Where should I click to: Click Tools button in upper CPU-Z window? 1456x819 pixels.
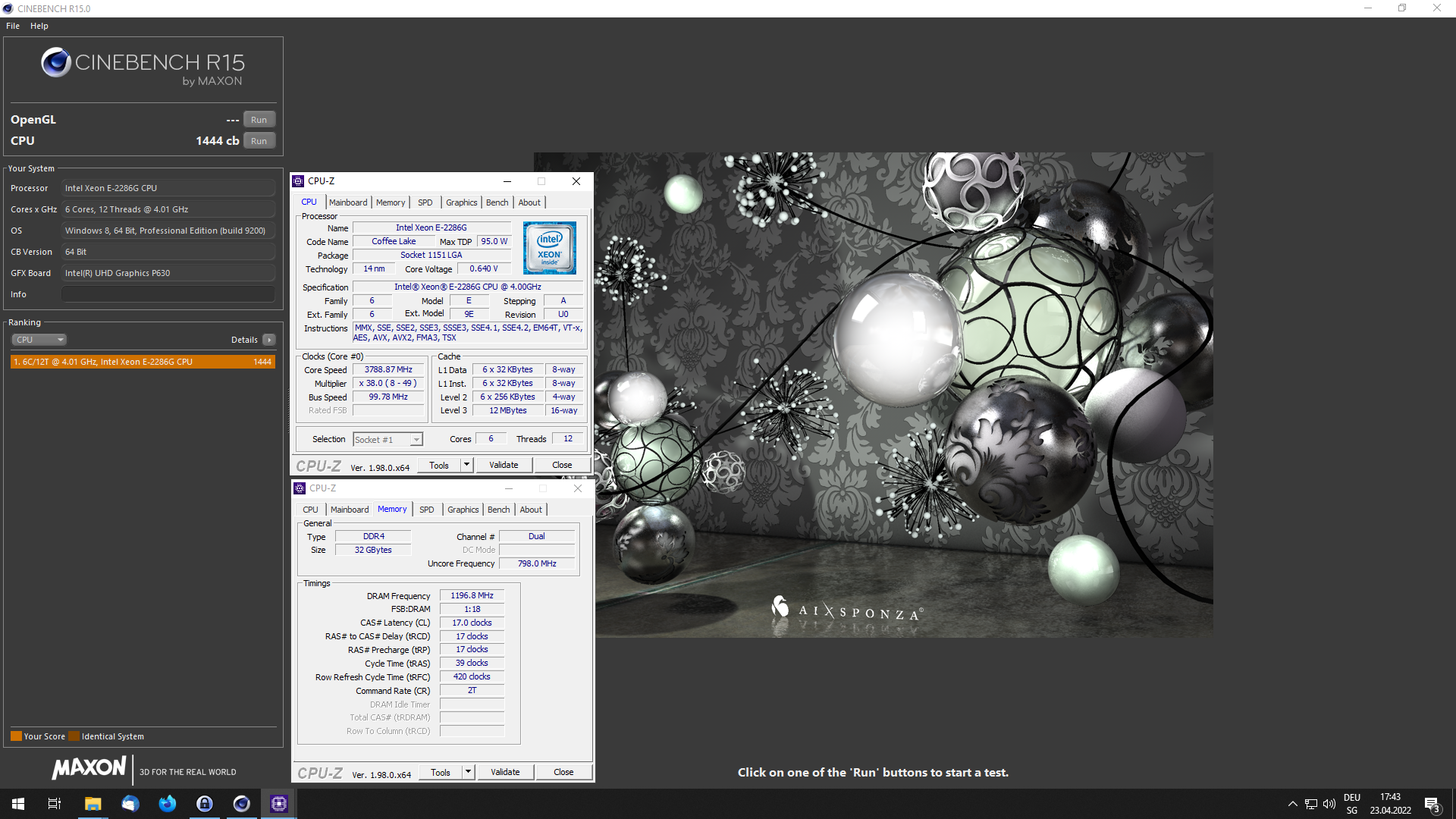[439, 466]
